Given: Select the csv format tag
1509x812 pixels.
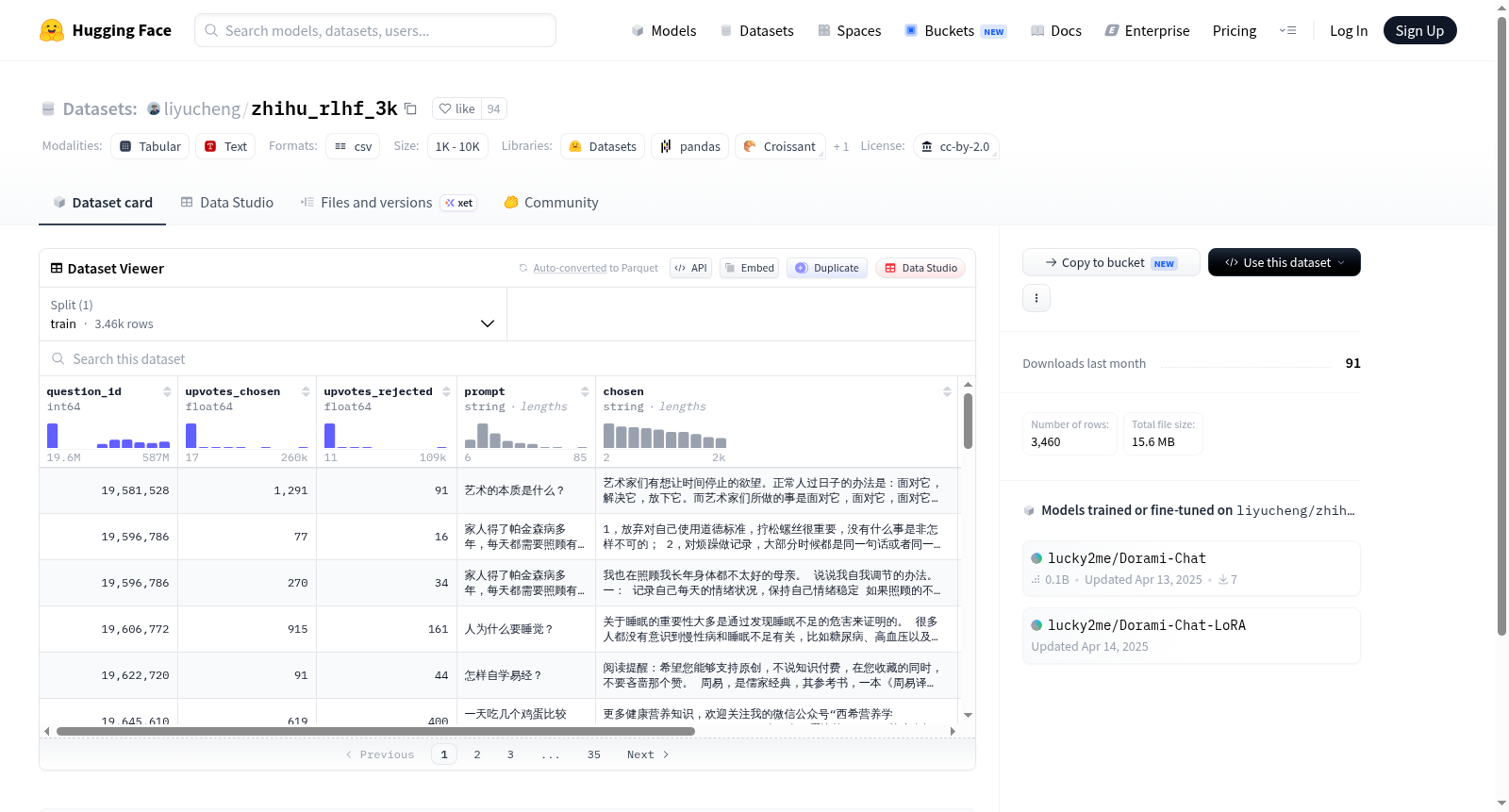Looking at the screenshot, I should click(x=353, y=146).
